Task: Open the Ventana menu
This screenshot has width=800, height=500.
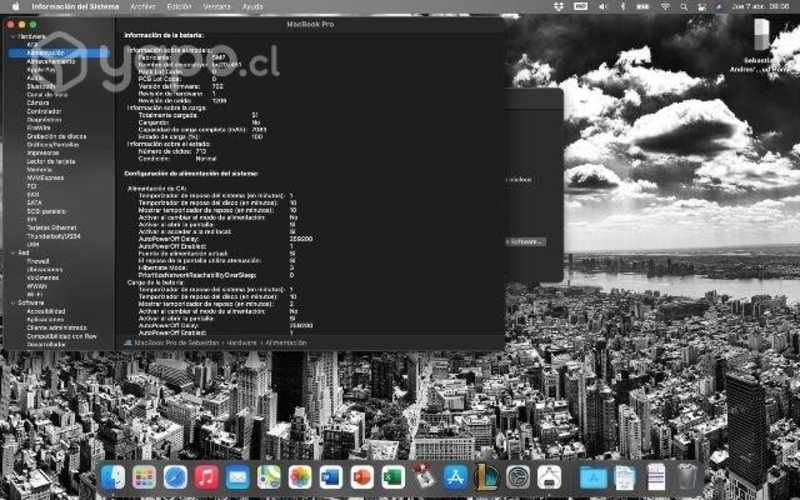Action: (x=217, y=7)
